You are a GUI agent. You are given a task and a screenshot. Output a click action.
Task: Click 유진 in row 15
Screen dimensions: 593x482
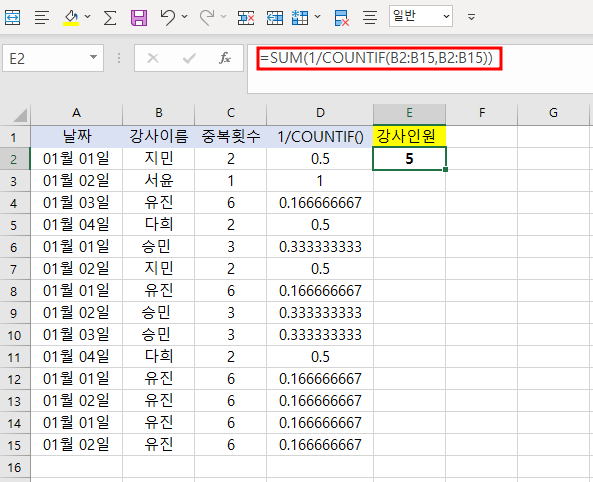point(158,445)
